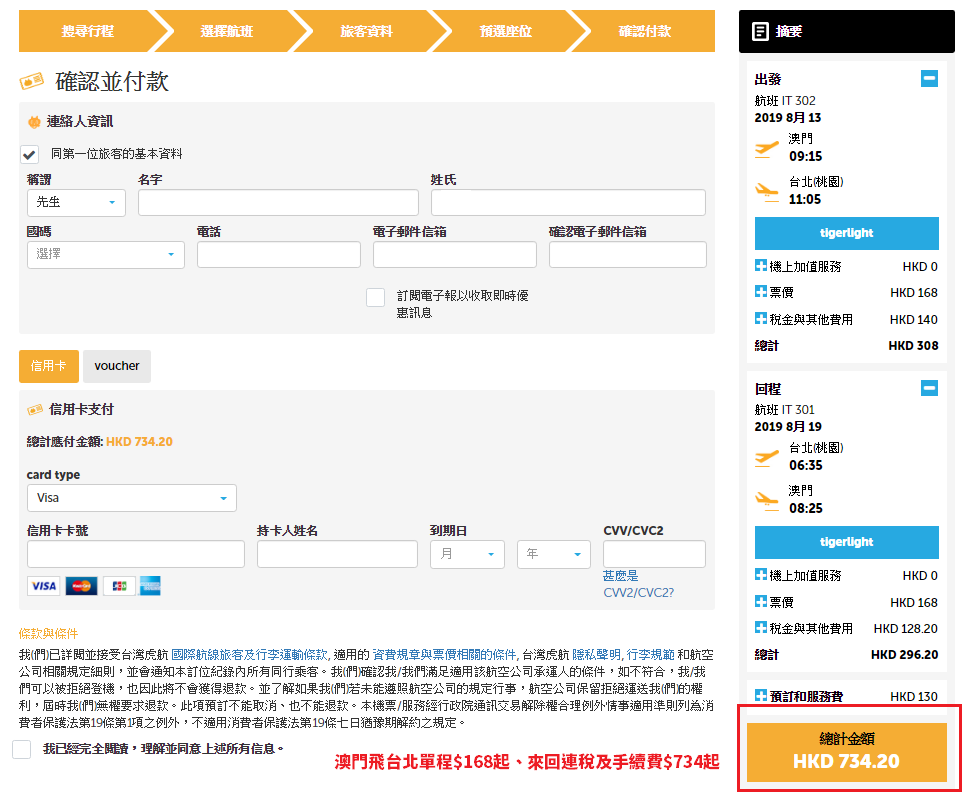Image resolution: width=967 pixels, height=795 pixels.
Task: Collapse the 出發 section with minus icon
Action: 929,78
